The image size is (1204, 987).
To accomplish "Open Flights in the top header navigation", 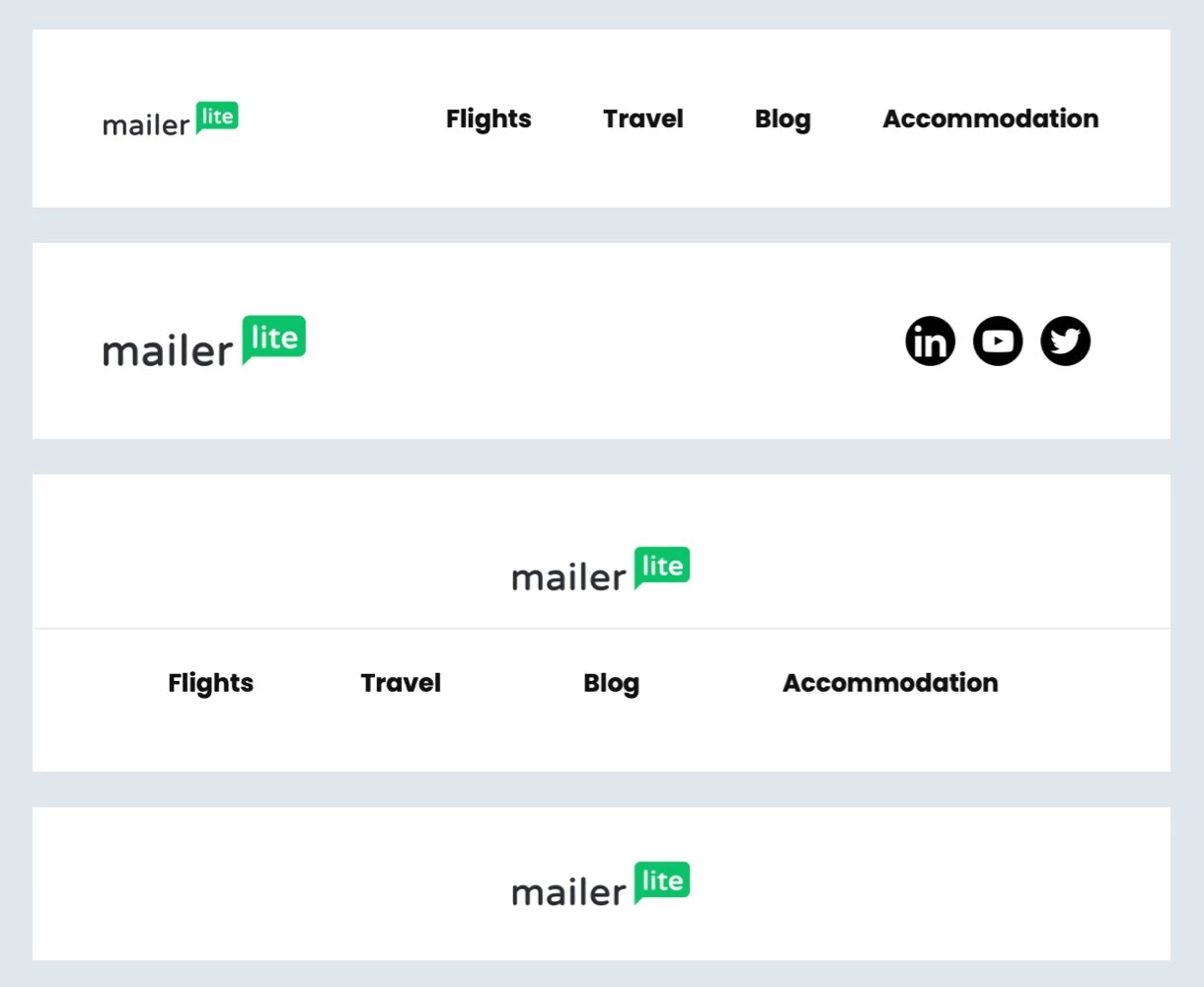I will point(489,119).
